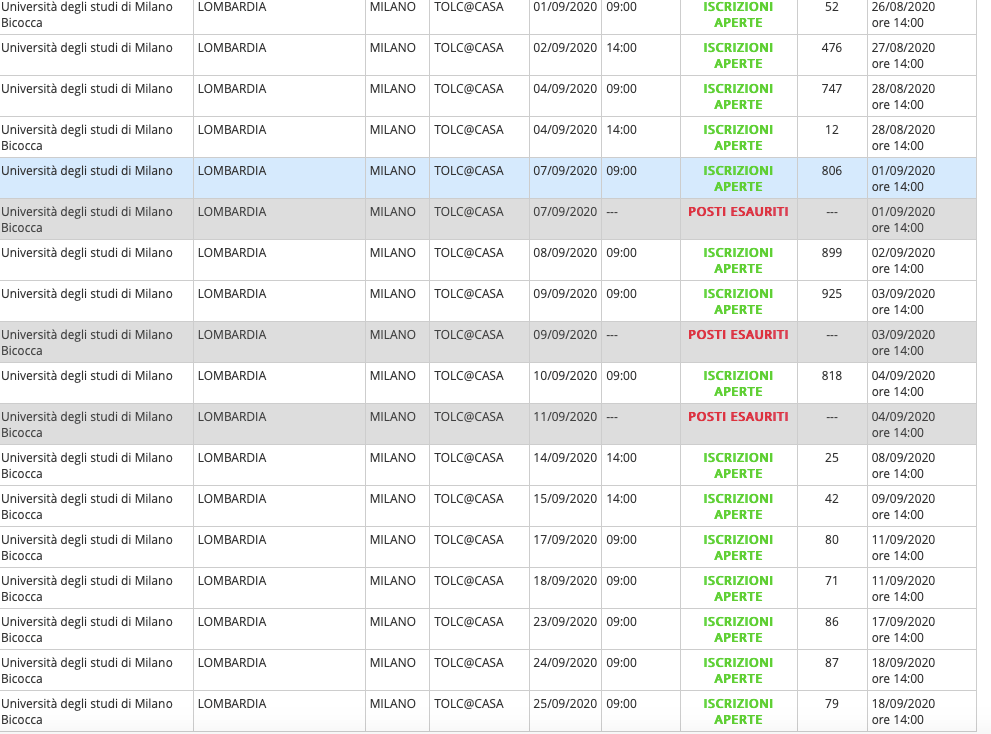Viewport: 991px width, 734px height.
Task: Click deadline 02/09/2020 ore 14:00 in the 899-seats row
Action: (x=903, y=261)
